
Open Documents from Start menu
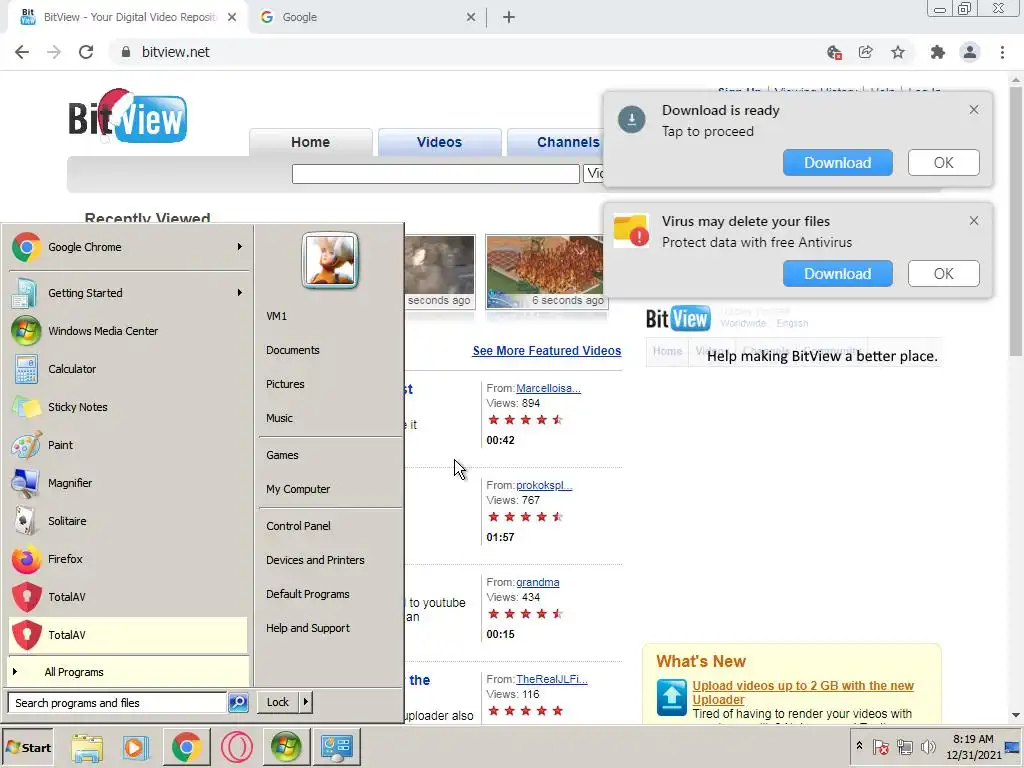coord(293,350)
